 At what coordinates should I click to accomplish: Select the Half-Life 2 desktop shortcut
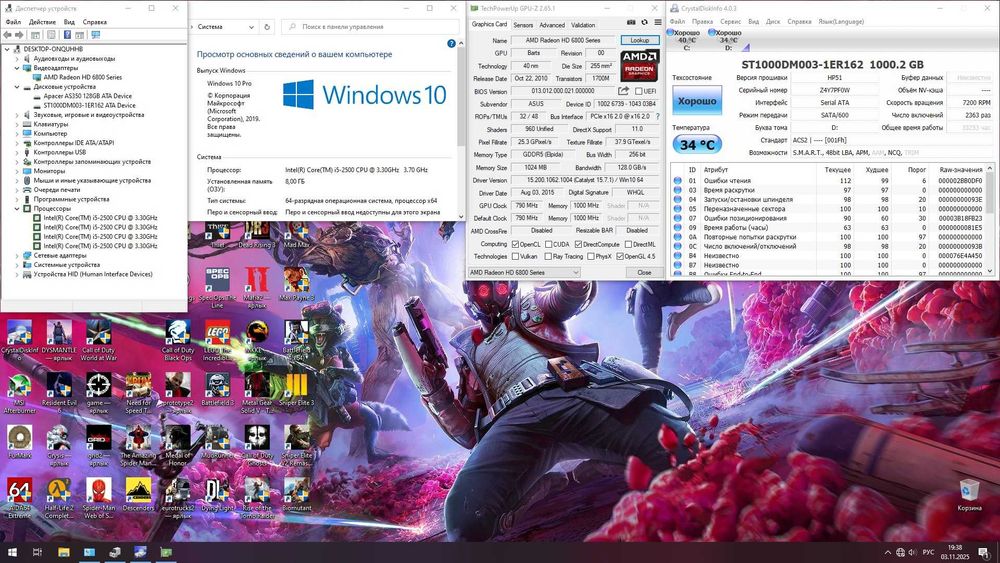59,499
